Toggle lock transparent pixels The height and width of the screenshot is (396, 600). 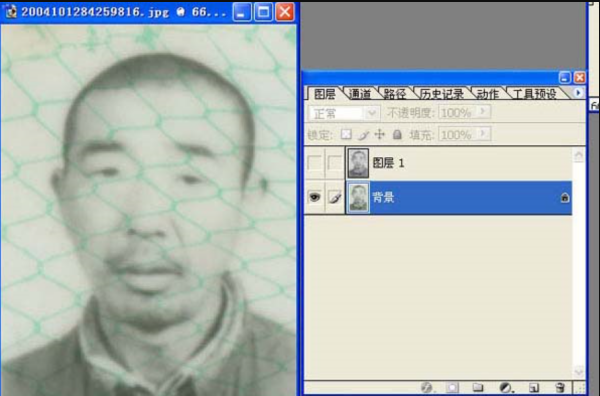346,134
